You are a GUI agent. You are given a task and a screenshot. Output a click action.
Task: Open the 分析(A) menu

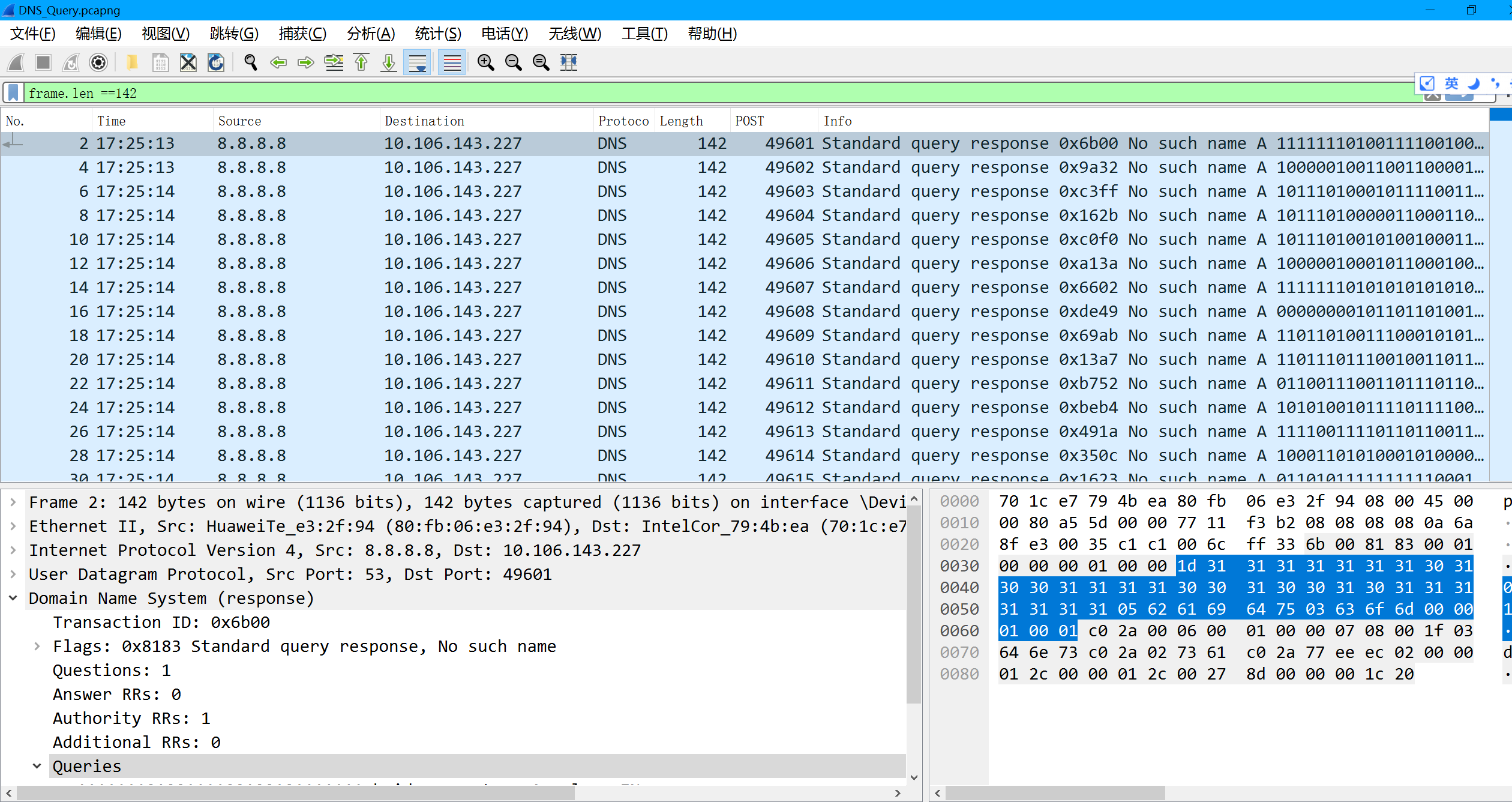(370, 34)
